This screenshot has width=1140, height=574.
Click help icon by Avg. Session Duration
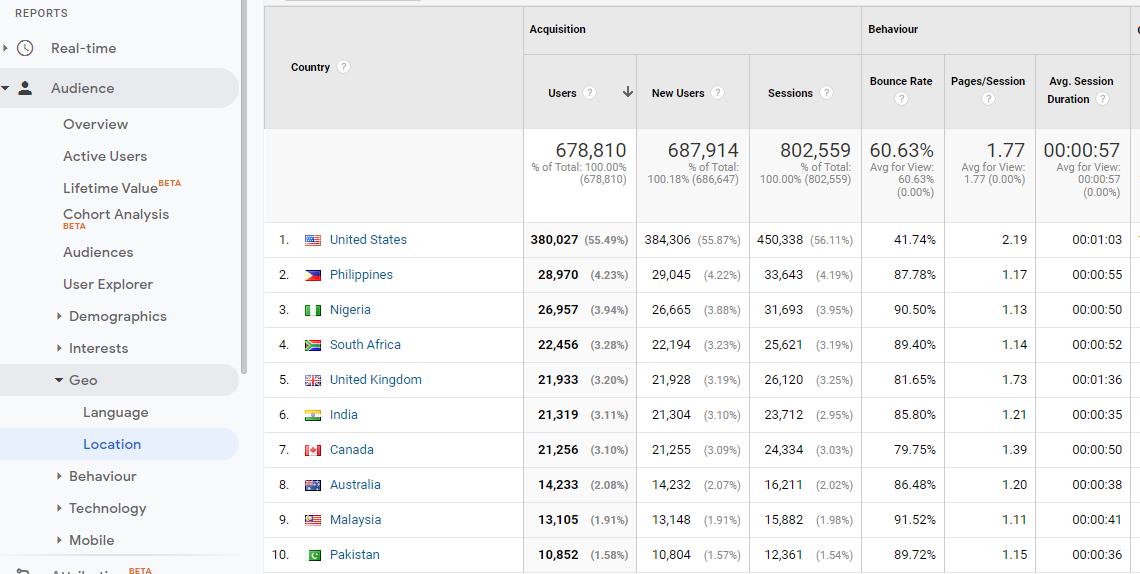click(1102, 99)
